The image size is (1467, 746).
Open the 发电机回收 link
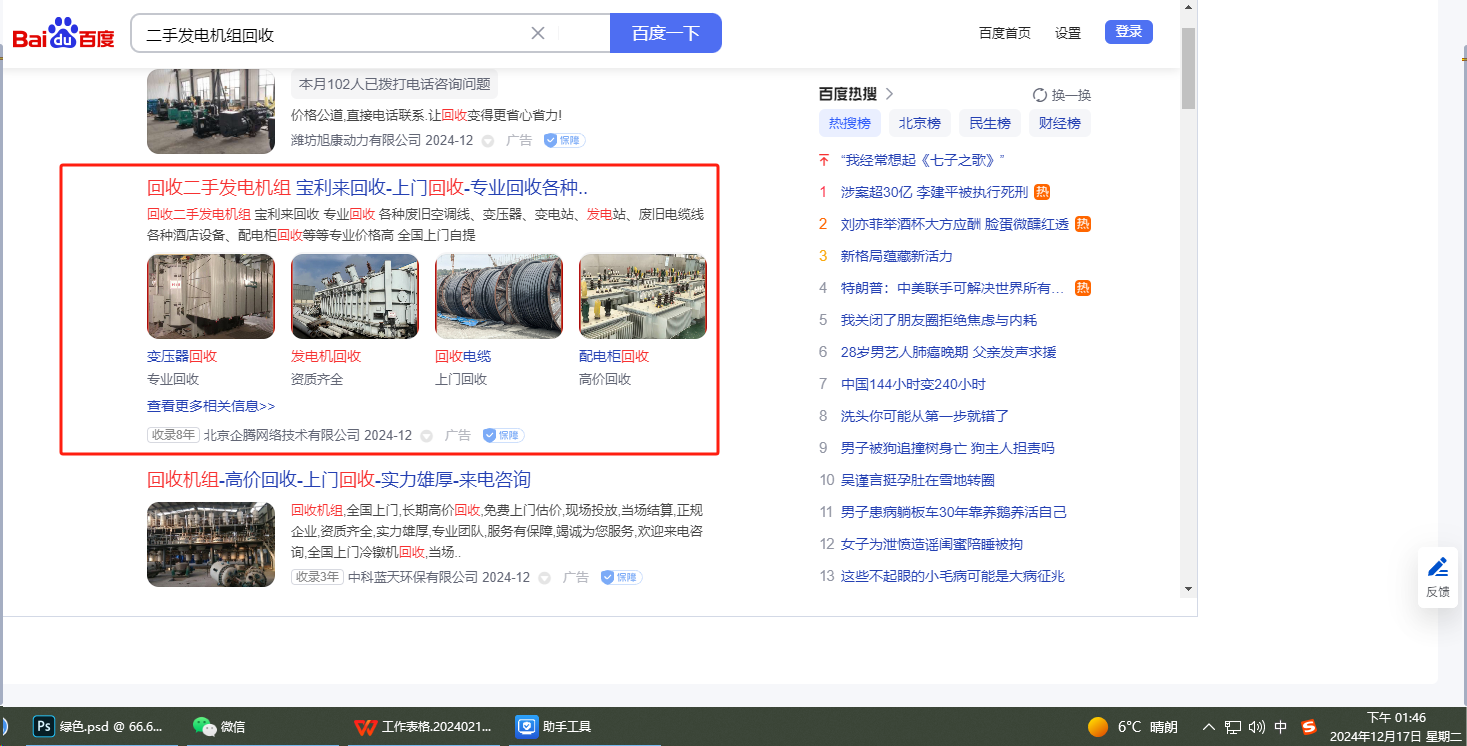326,356
